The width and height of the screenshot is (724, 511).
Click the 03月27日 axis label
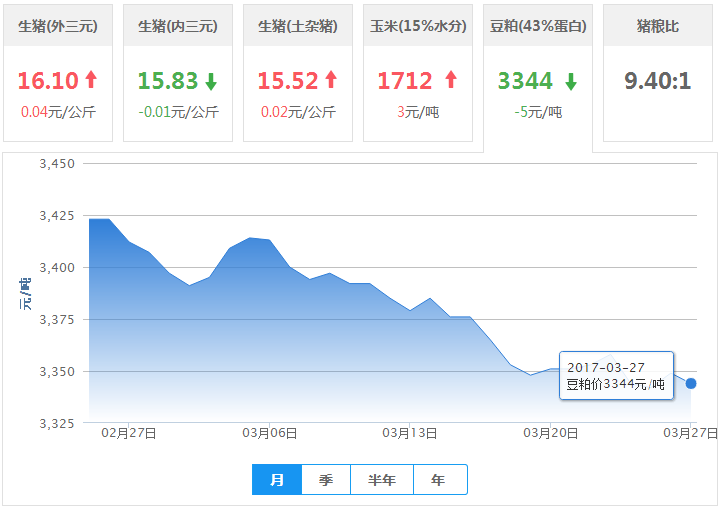(x=691, y=433)
